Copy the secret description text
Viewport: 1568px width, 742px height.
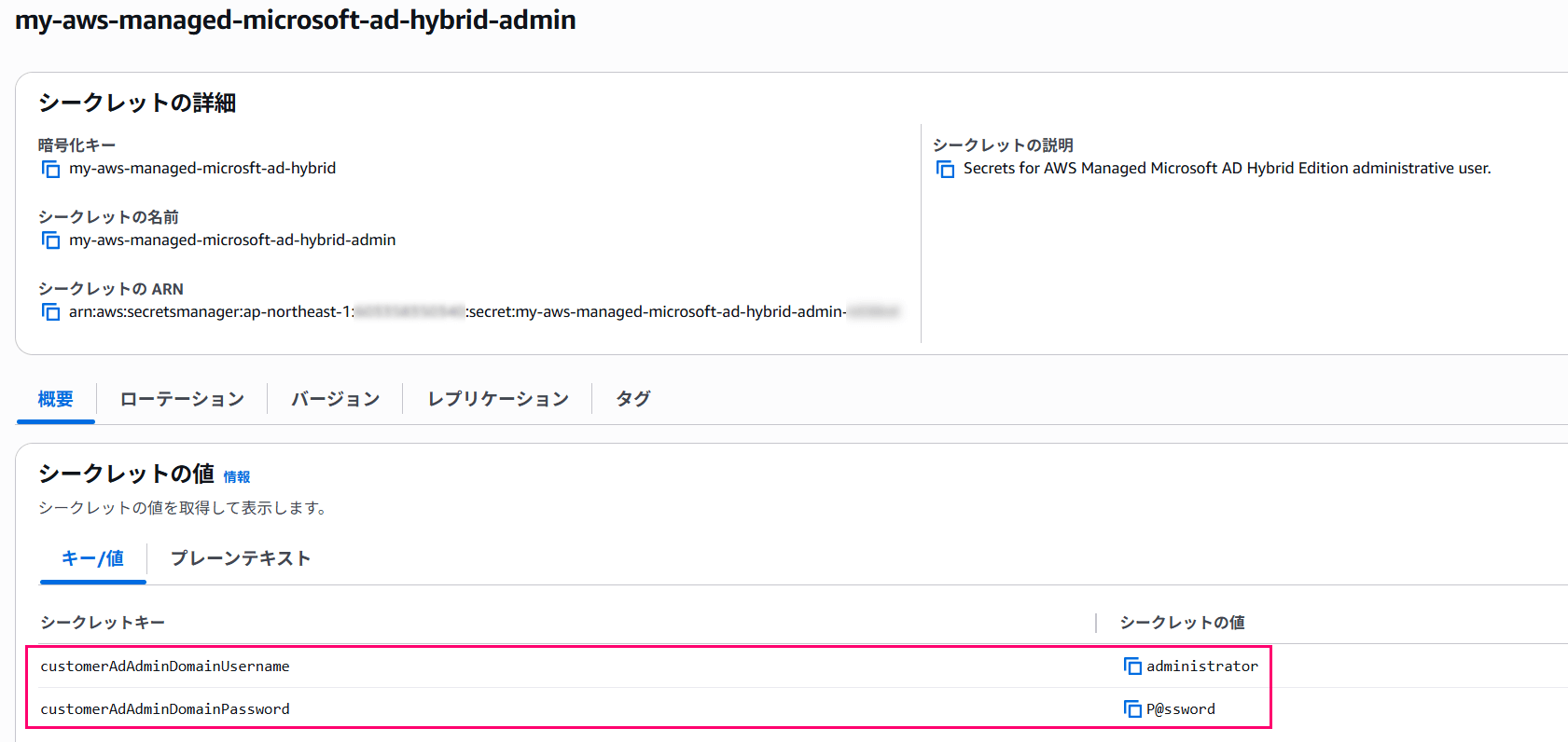click(x=945, y=169)
